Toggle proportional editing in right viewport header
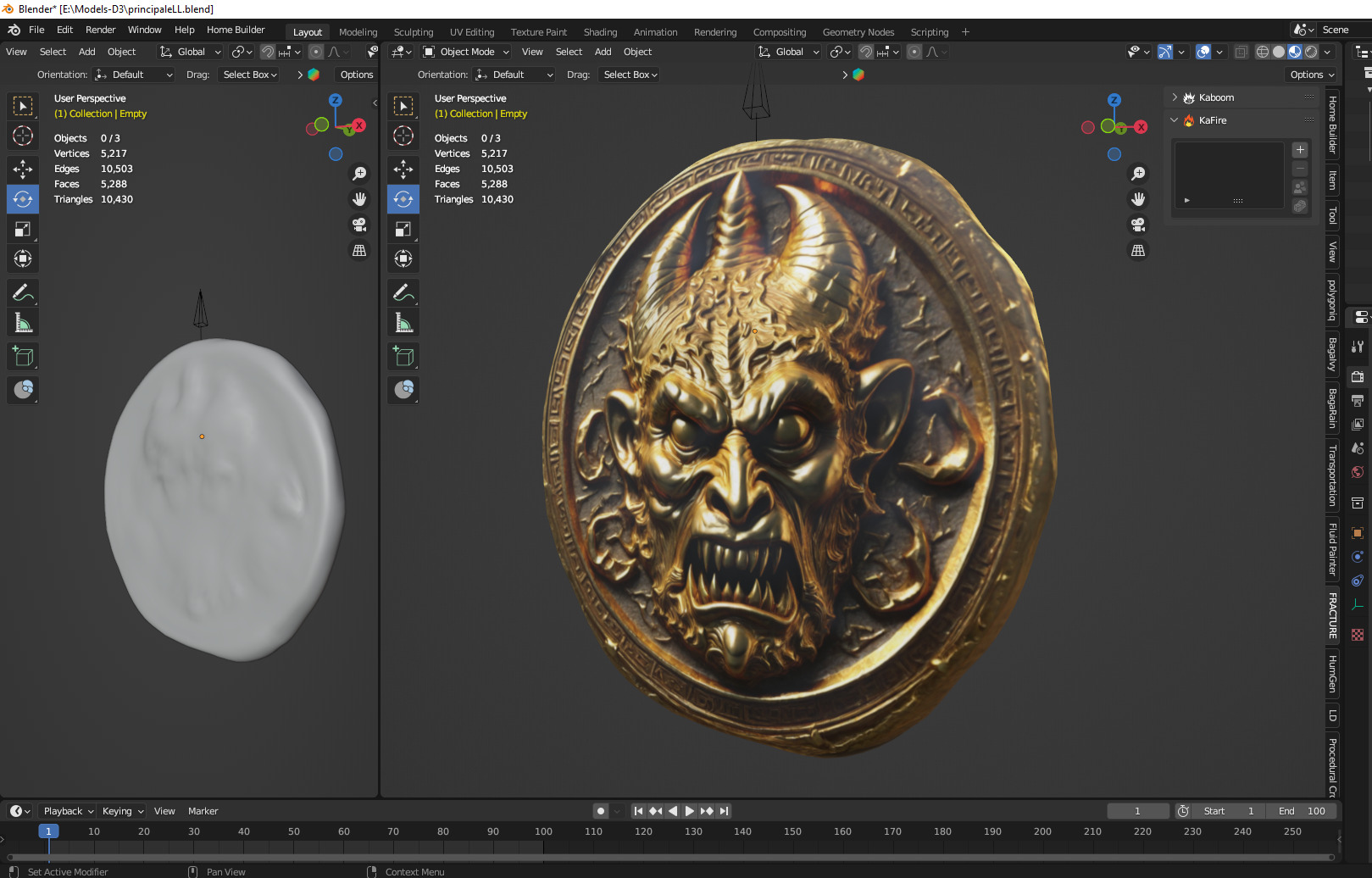Viewport: 1372px width, 878px height. [x=914, y=52]
